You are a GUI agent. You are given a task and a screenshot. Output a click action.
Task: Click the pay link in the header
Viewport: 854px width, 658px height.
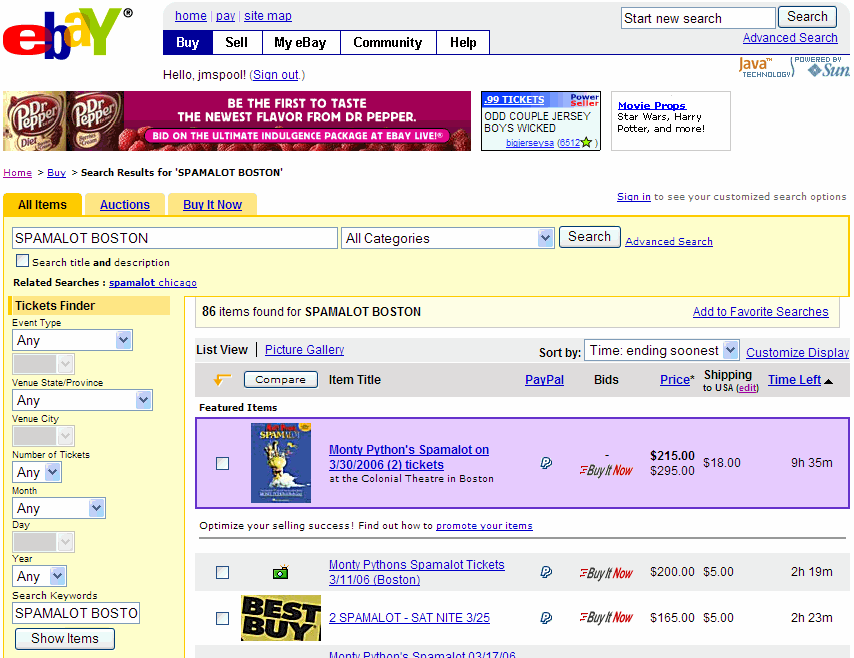(225, 16)
